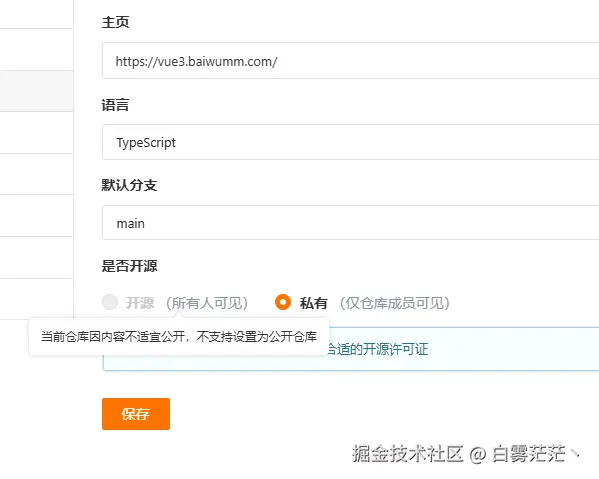Open the 语言 TypeScript dropdown
This screenshot has height=479, width=599.
click(x=350, y=142)
